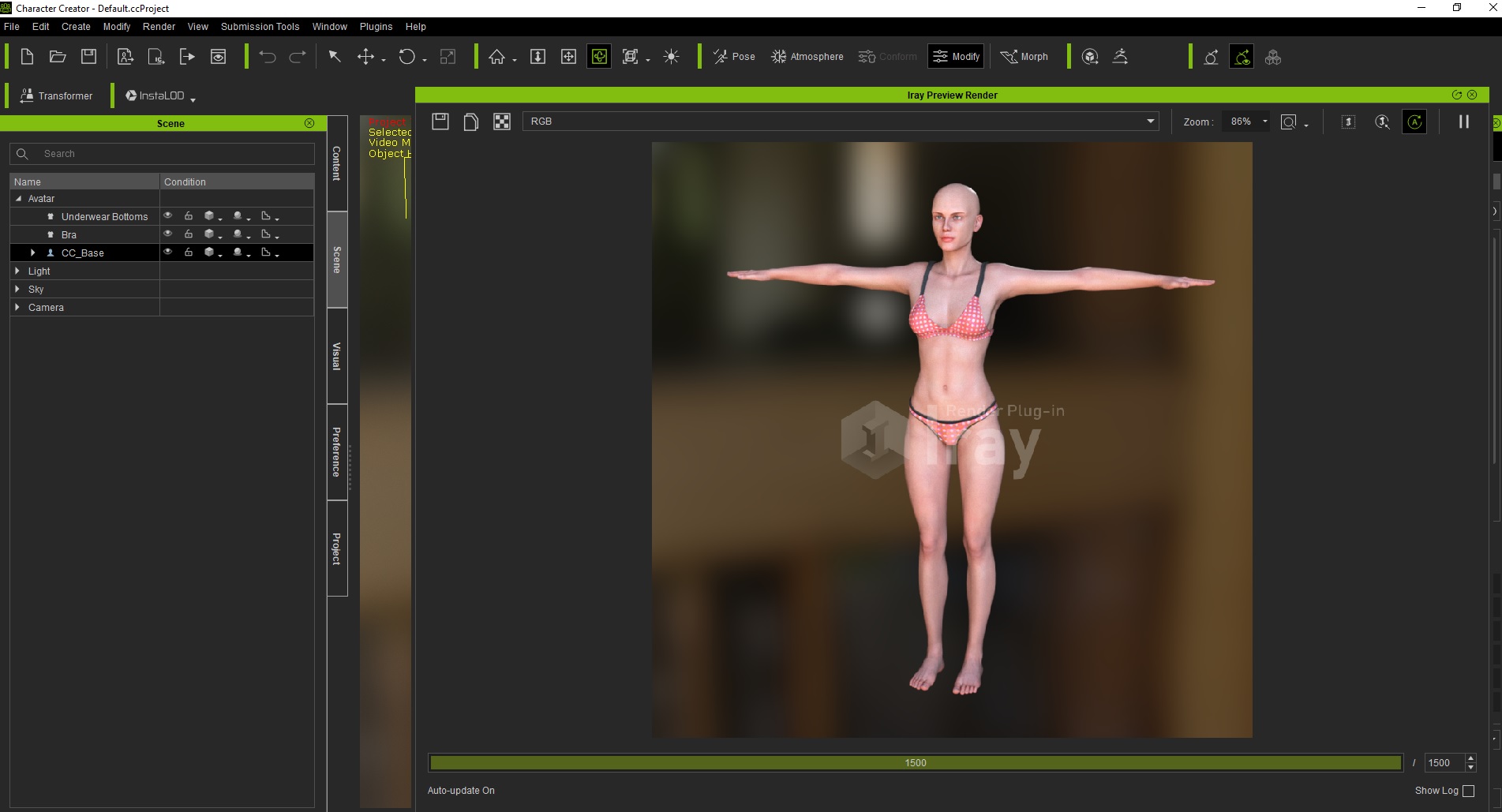The height and width of the screenshot is (812, 1502).
Task: Increase the max iterations stepper
Action: pos(1470,758)
